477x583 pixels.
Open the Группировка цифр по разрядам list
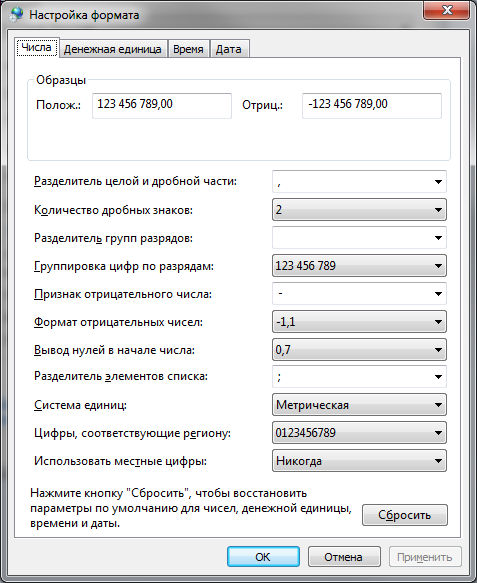(x=359, y=265)
